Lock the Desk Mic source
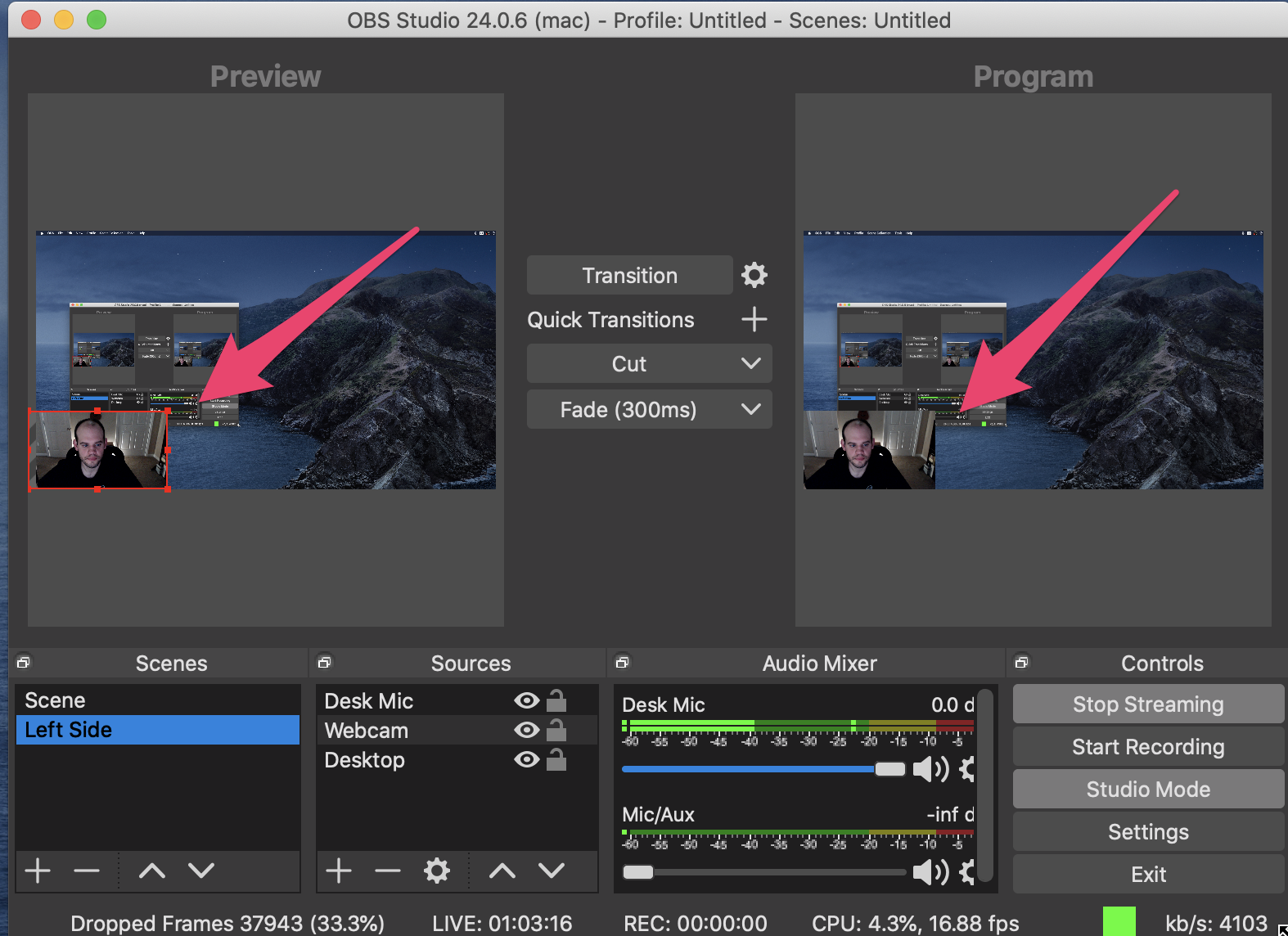 tap(556, 700)
